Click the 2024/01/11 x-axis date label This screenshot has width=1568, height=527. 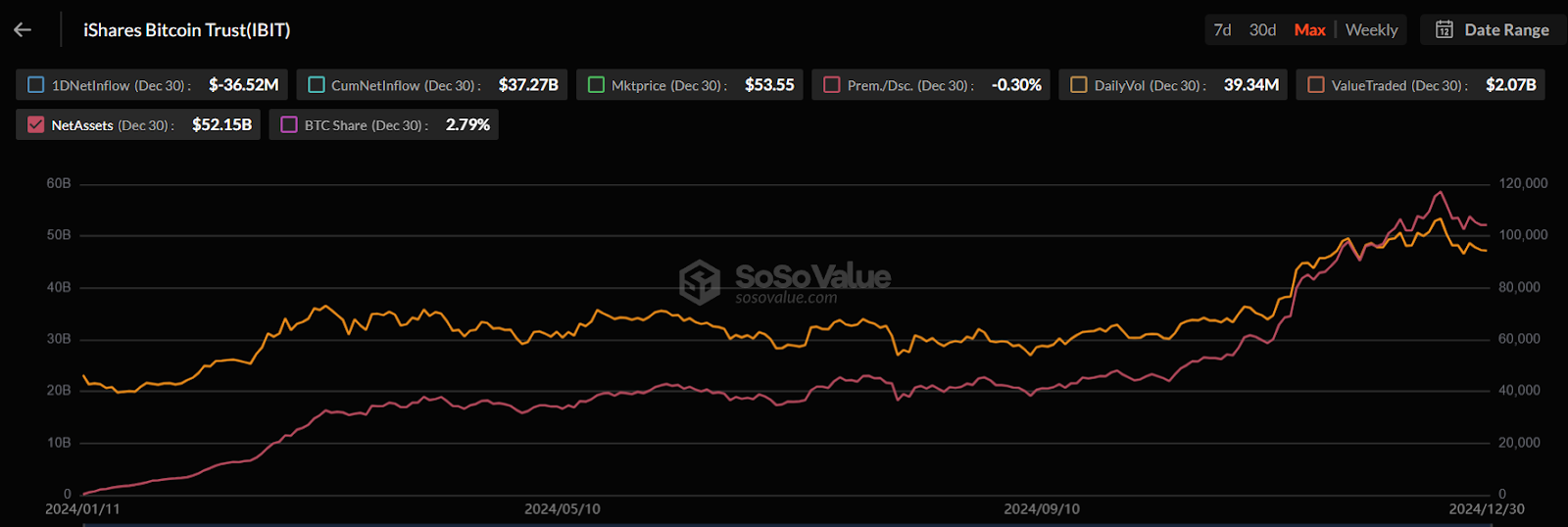pos(82,509)
